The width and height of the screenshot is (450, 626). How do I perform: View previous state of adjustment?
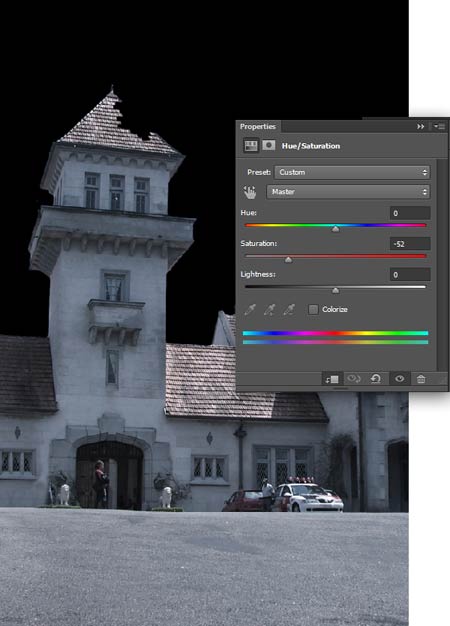[354, 378]
